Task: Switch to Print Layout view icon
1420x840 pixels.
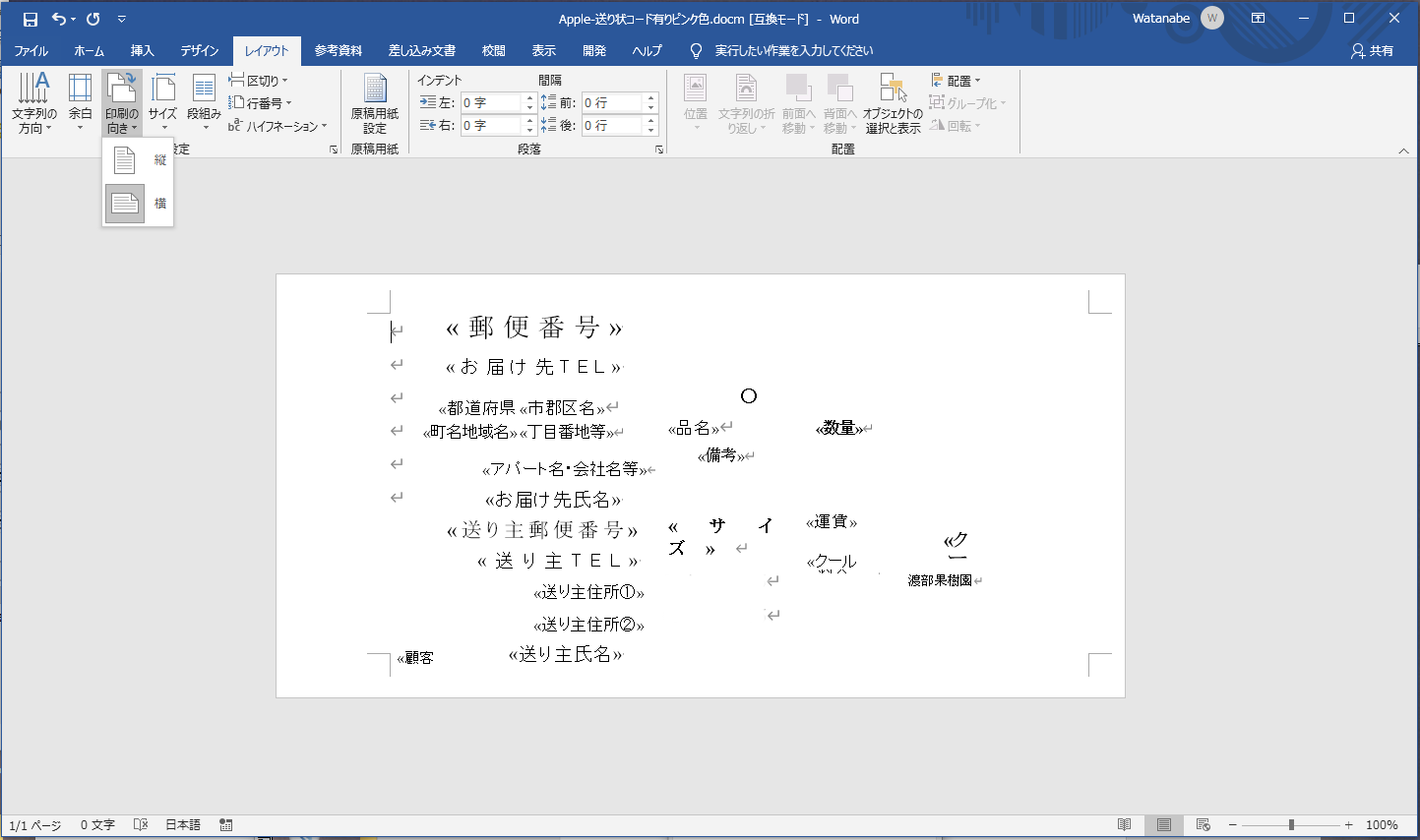Action: click(x=1164, y=825)
